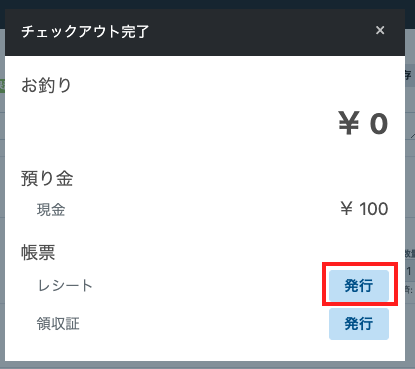Click the partially hidden 保存 button behind dialog

pyautogui.click(x=410, y=75)
